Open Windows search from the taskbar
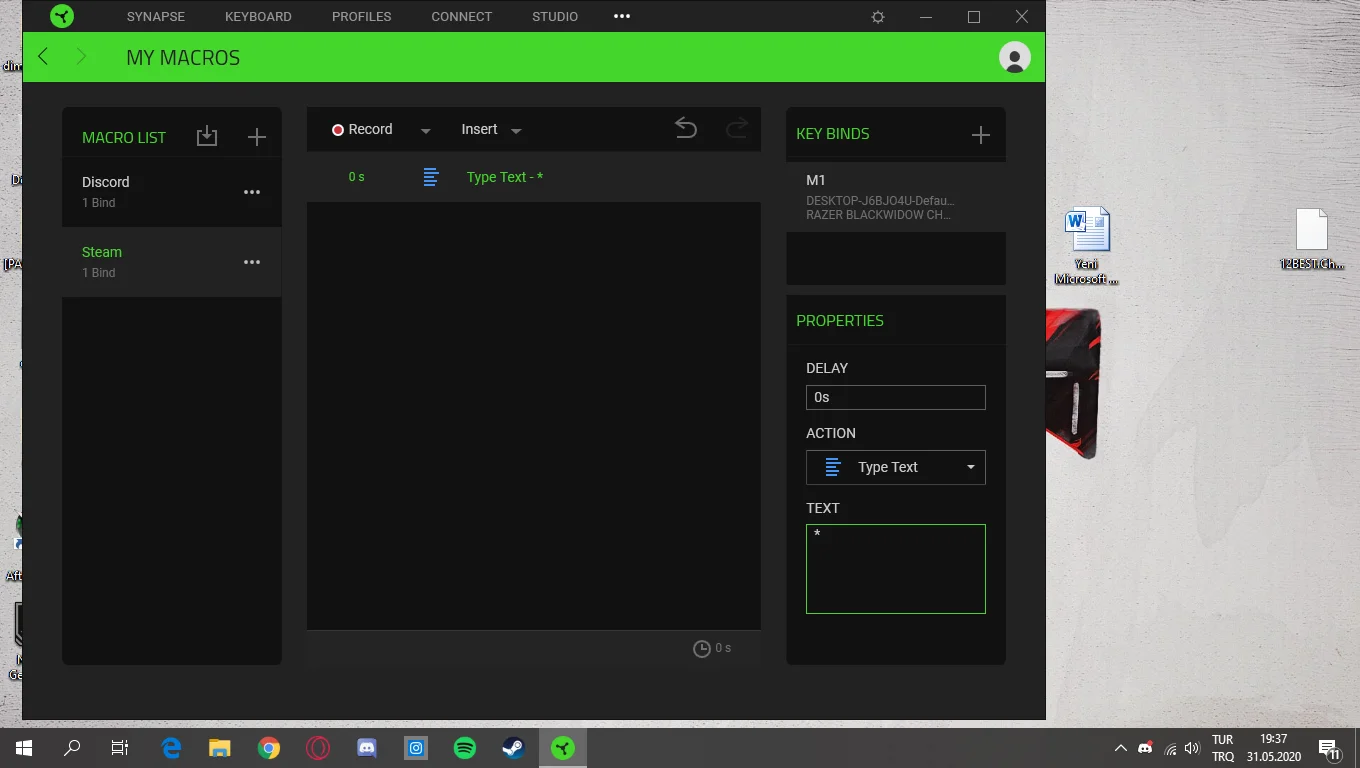This screenshot has height=768, width=1360. [x=72, y=748]
